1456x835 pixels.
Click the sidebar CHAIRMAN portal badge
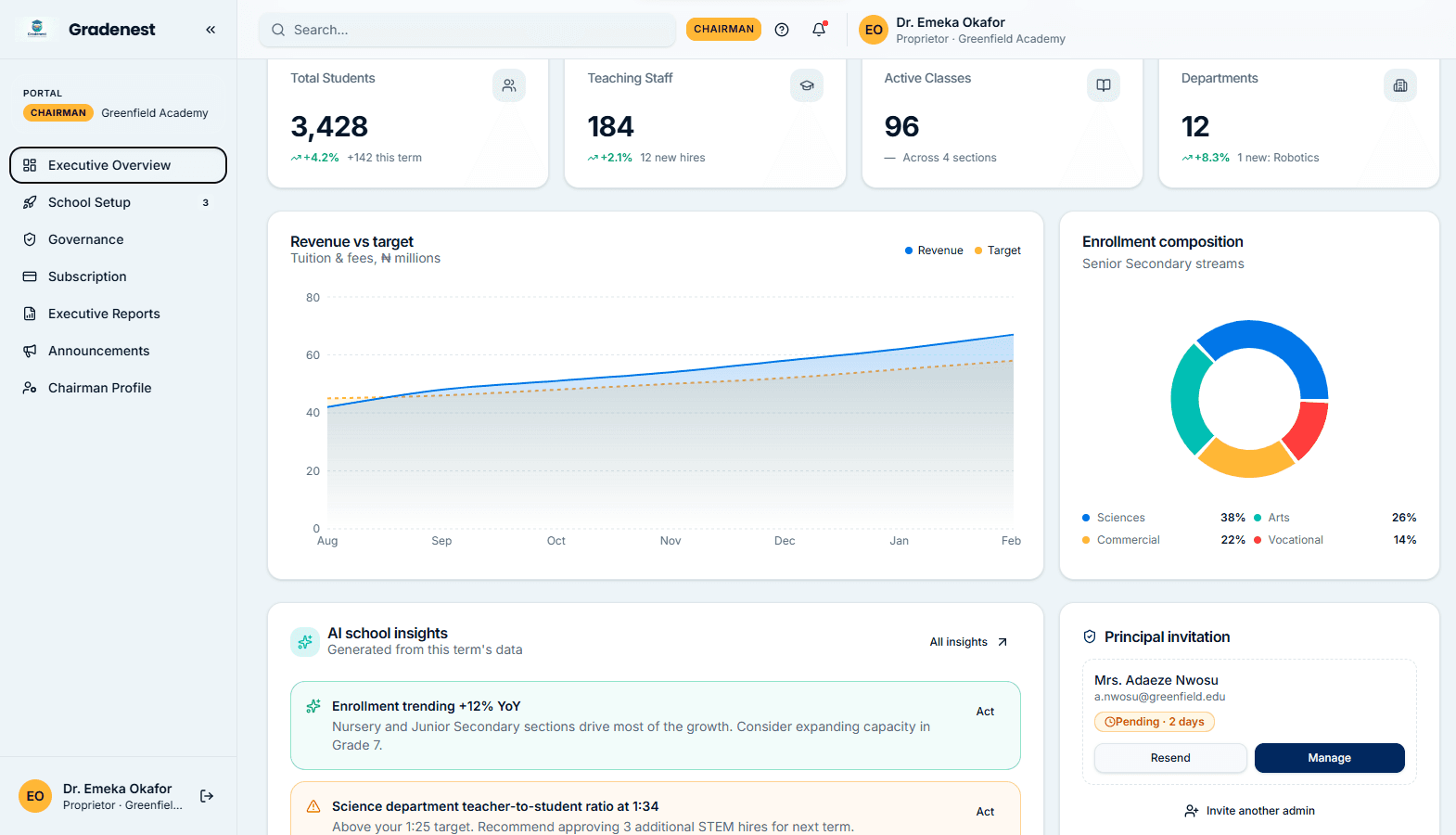click(x=58, y=113)
